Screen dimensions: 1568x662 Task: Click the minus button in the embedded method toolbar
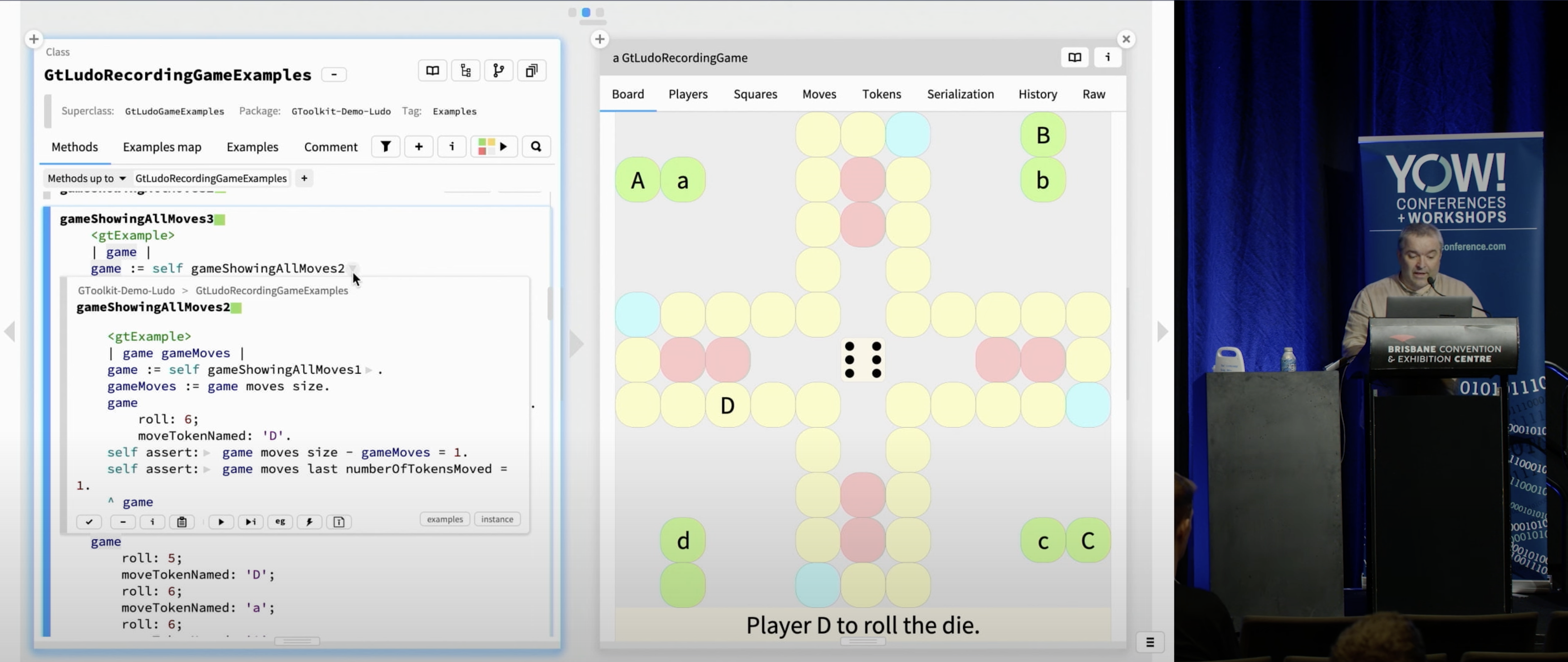[123, 522]
